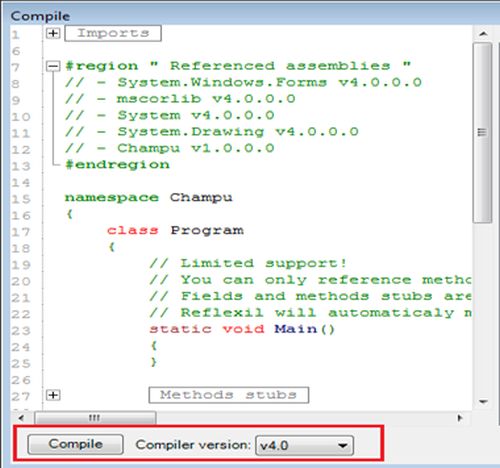This screenshot has width=500, height=468.
Task: Click the horizontal scrollbar left arrow
Action: 21,418
